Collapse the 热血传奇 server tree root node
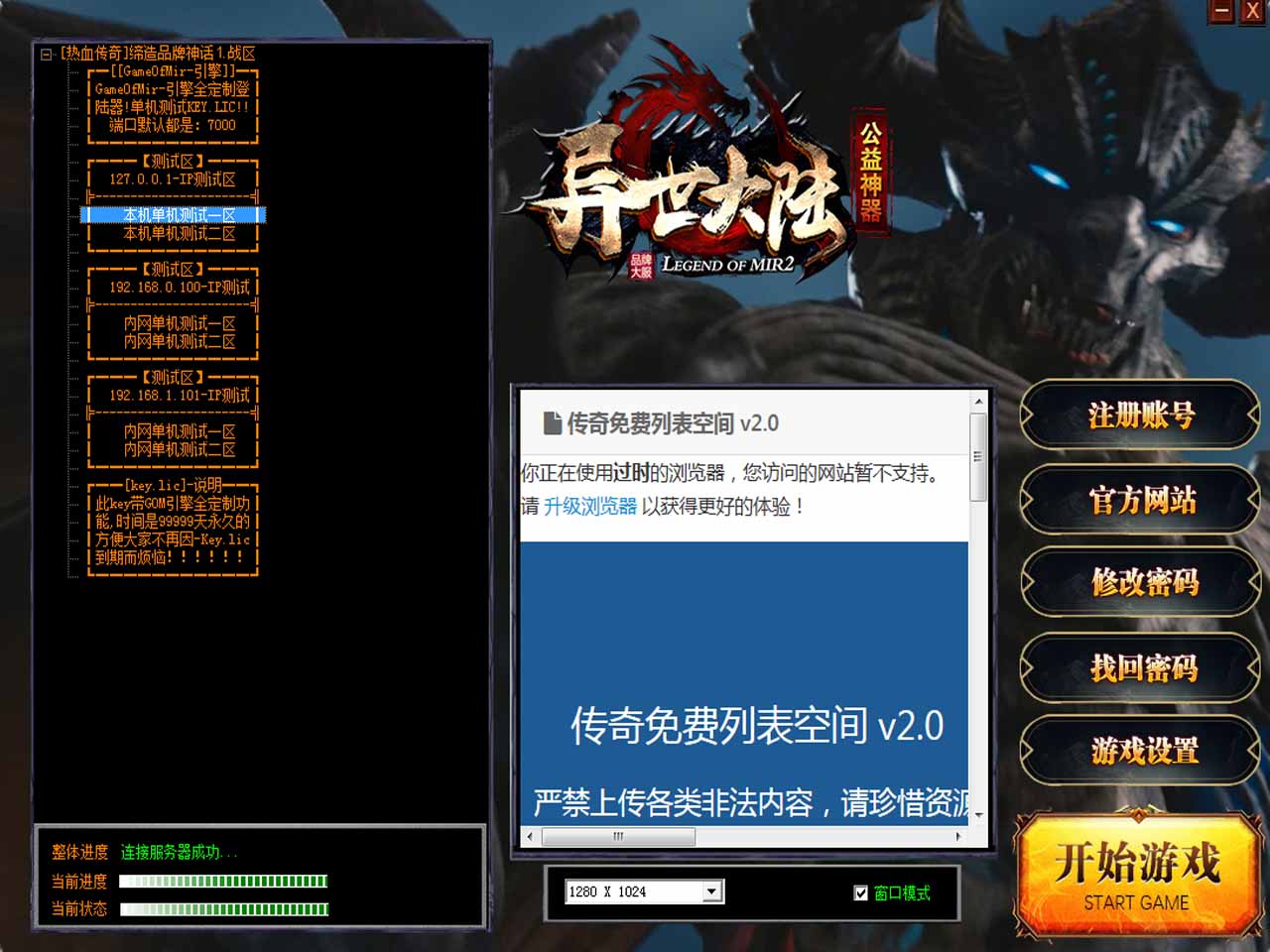The height and width of the screenshot is (952, 1270). coord(47,54)
